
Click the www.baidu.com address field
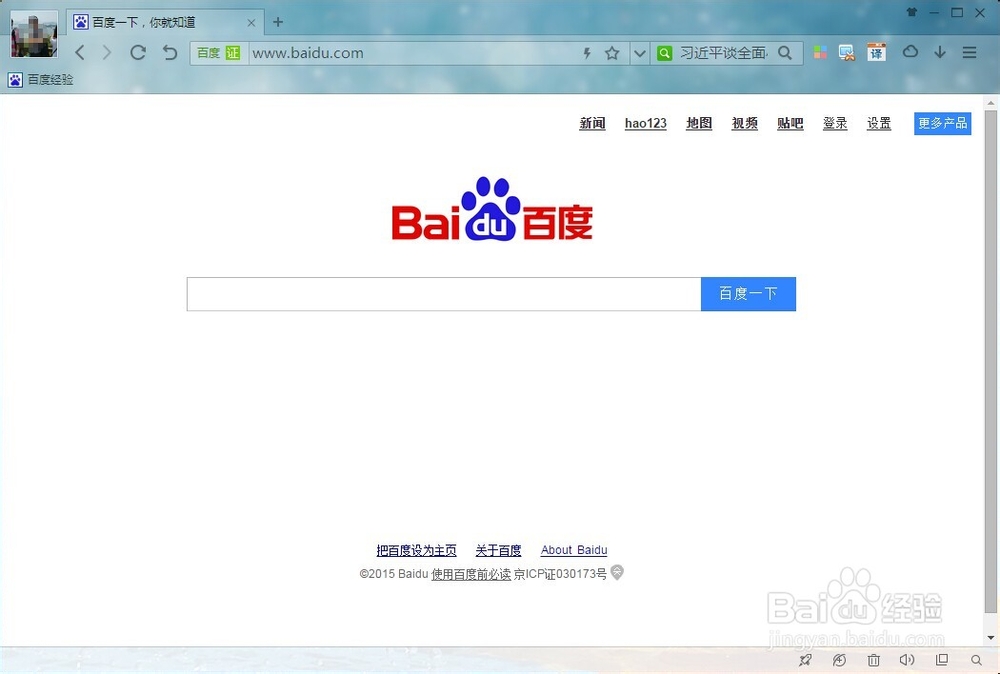click(x=415, y=53)
